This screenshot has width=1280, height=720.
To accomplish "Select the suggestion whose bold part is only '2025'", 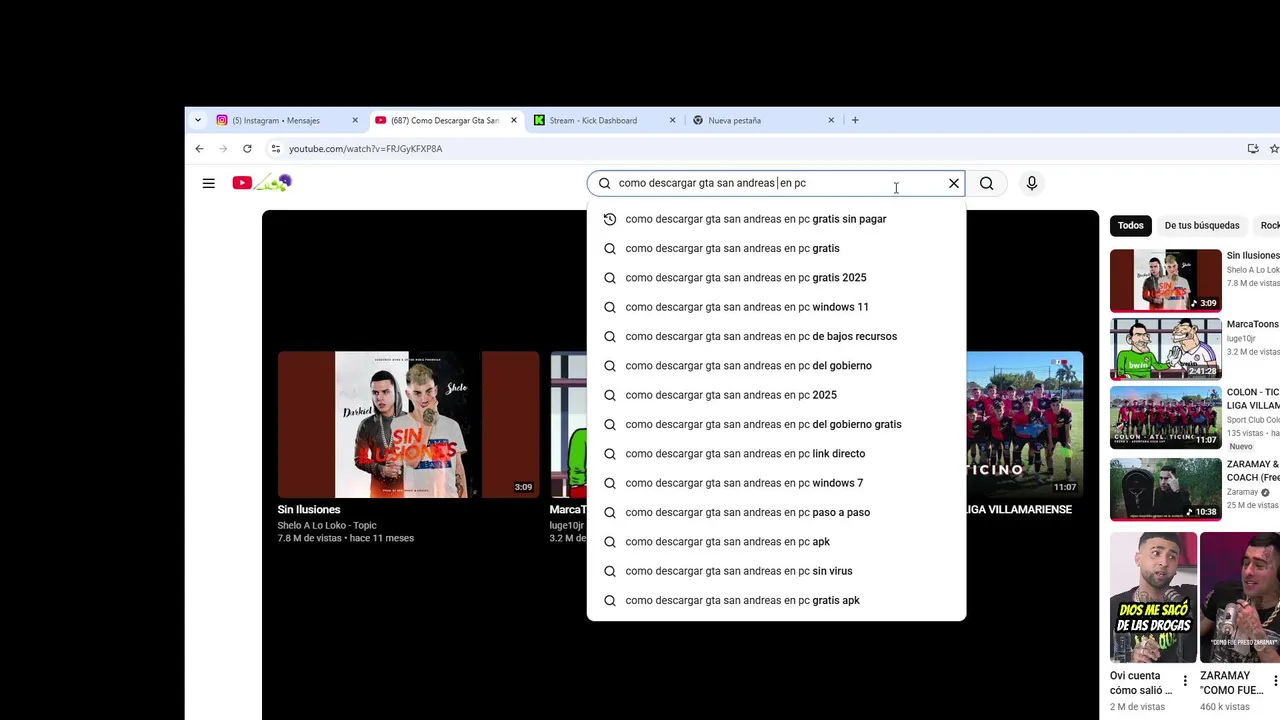I will click(776, 395).
